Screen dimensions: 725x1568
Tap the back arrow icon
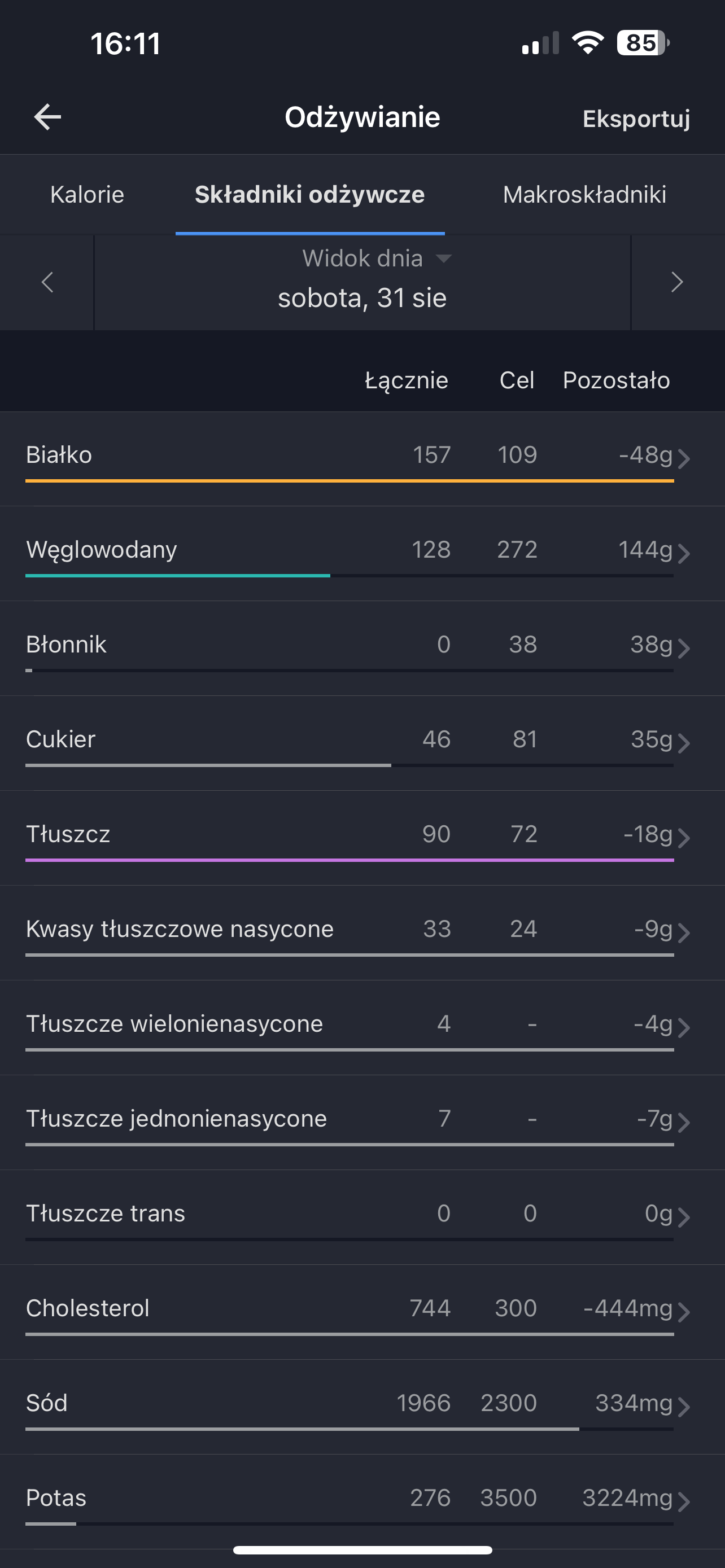(47, 117)
